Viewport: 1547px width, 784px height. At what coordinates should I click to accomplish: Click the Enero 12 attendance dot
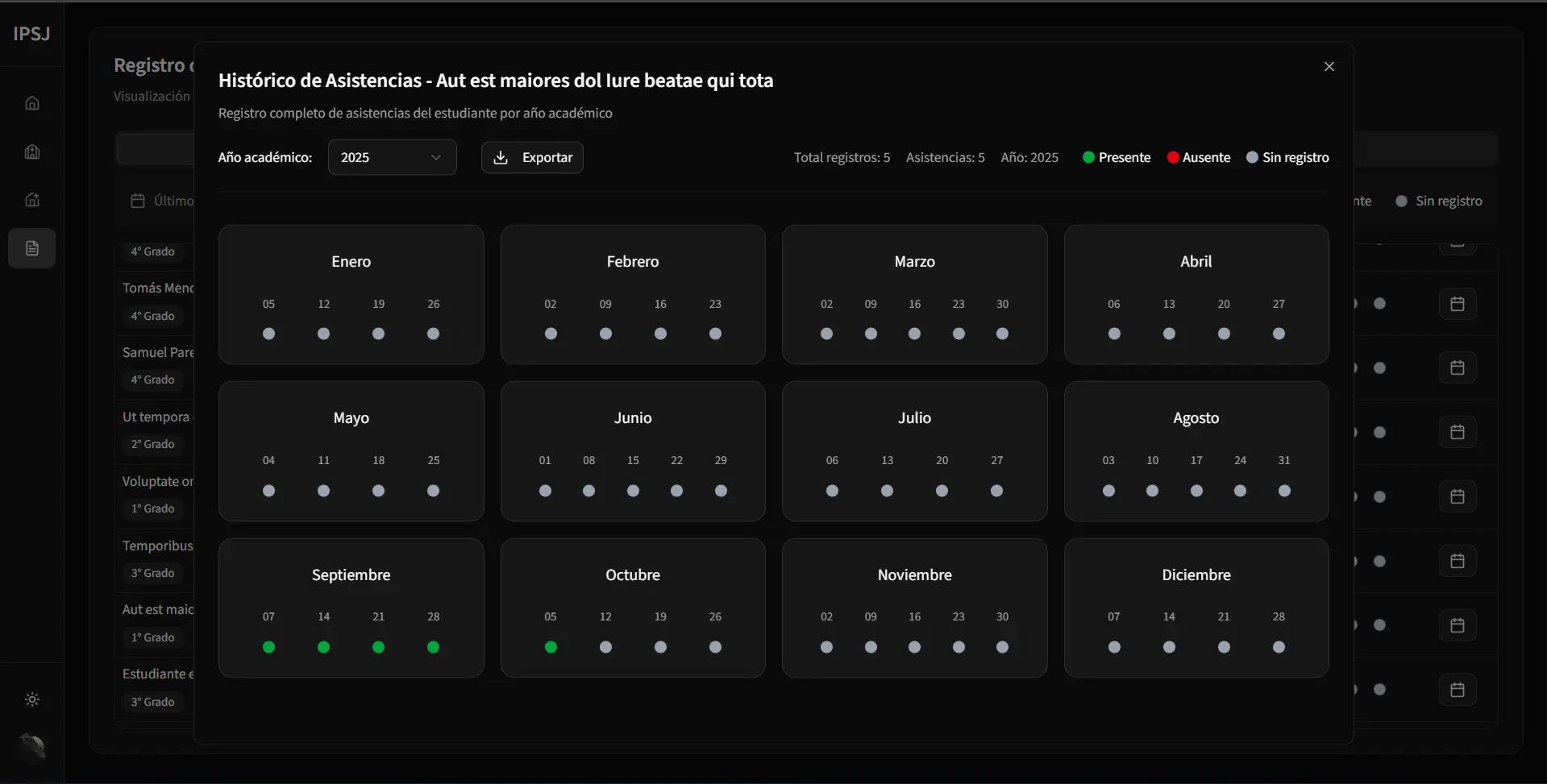click(323, 334)
